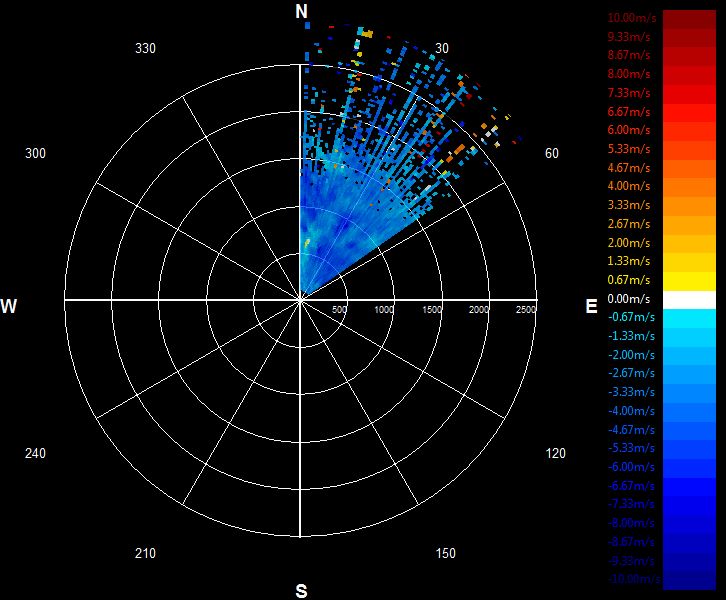Click the 2.00m/s legend label
The height and width of the screenshot is (600, 726).
tap(629, 243)
